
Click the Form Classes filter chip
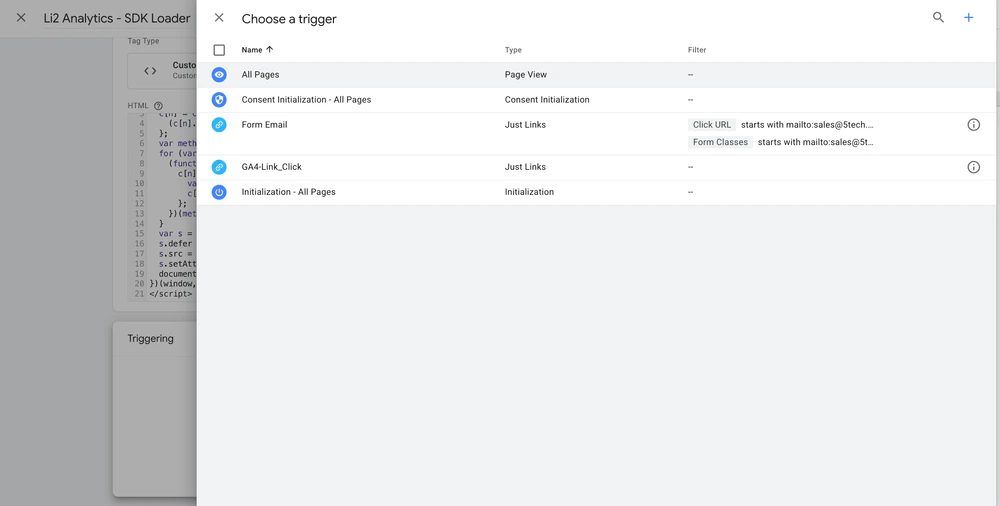720,142
